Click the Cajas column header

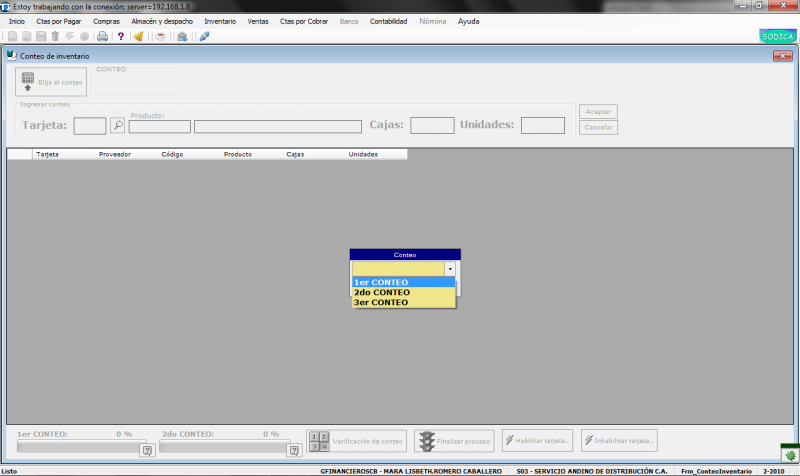click(x=313, y=154)
